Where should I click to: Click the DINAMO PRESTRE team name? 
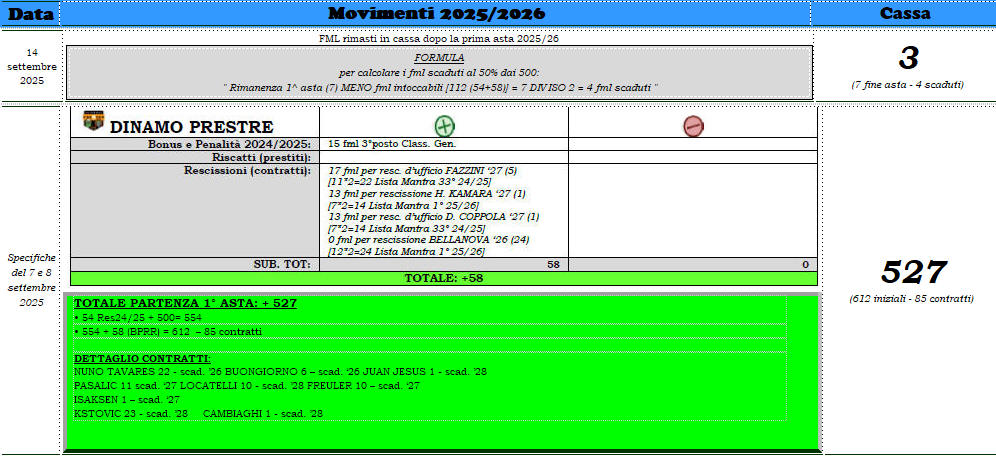click(x=190, y=127)
